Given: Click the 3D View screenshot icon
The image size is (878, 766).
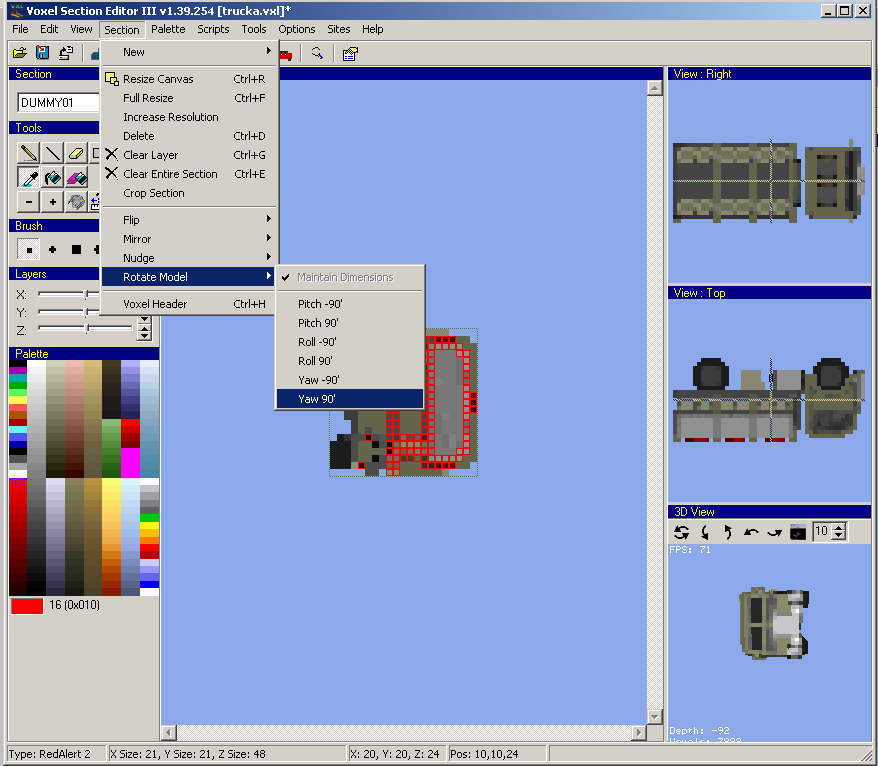Looking at the screenshot, I should tap(798, 531).
